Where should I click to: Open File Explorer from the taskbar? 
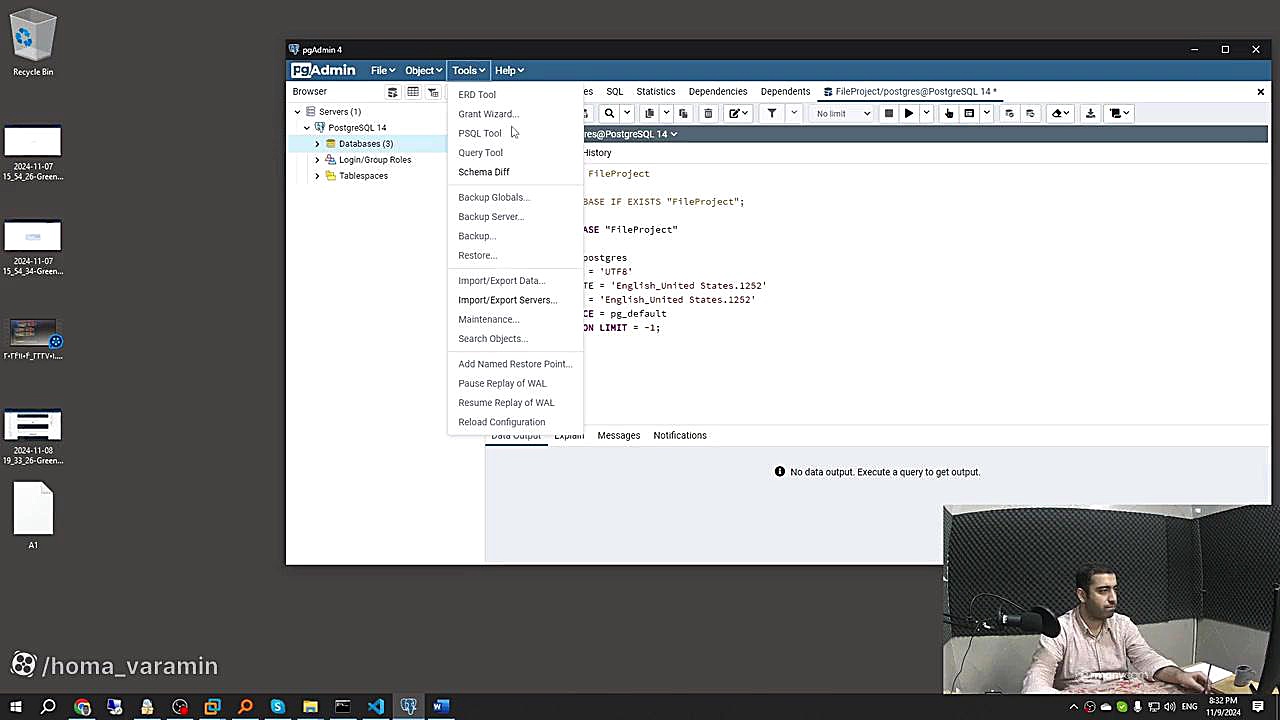click(x=310, y=707)
